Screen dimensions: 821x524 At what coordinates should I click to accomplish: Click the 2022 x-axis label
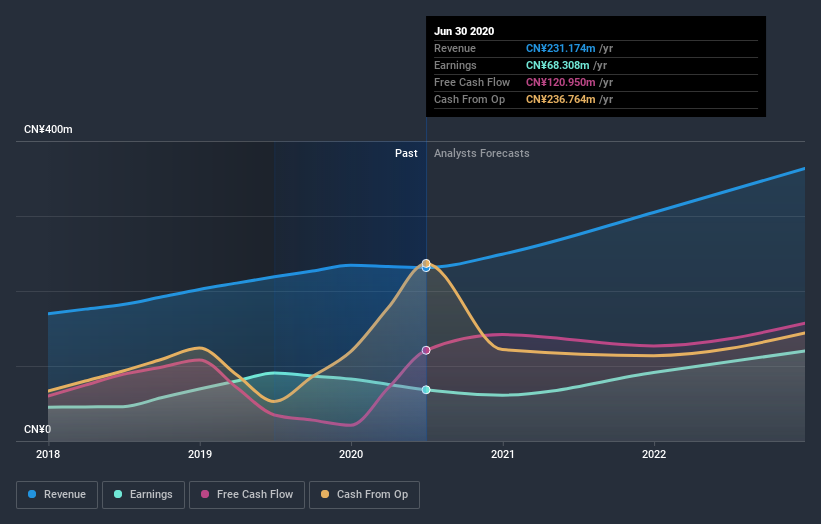[x=654, y=454]
